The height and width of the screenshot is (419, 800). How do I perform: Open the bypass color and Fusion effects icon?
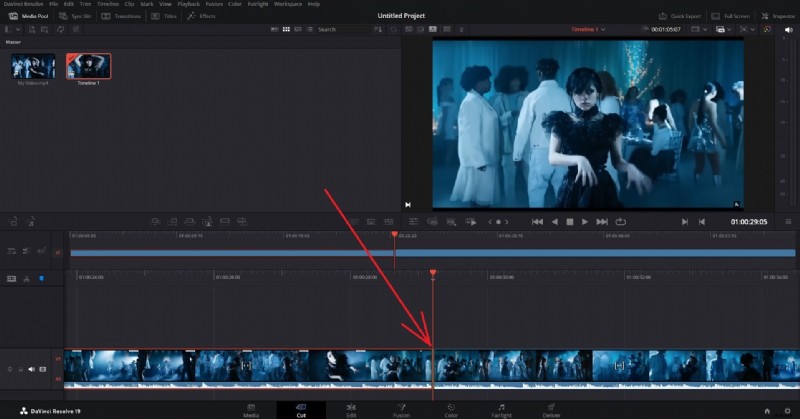pos(767,30)
